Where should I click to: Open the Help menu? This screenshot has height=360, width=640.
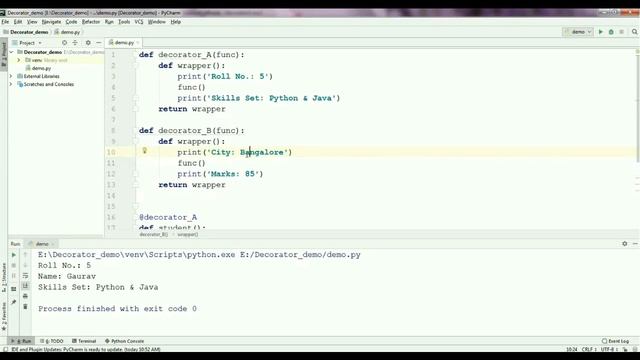point(176,22)
